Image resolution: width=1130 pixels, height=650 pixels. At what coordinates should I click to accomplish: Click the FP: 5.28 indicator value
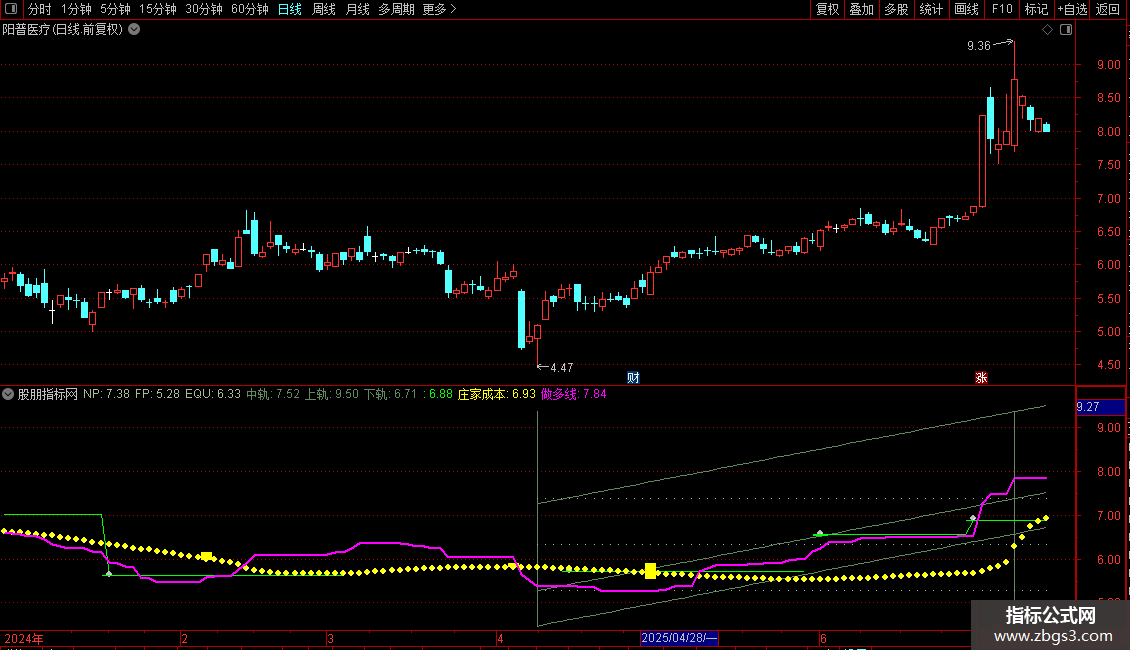tap(157, 394)
